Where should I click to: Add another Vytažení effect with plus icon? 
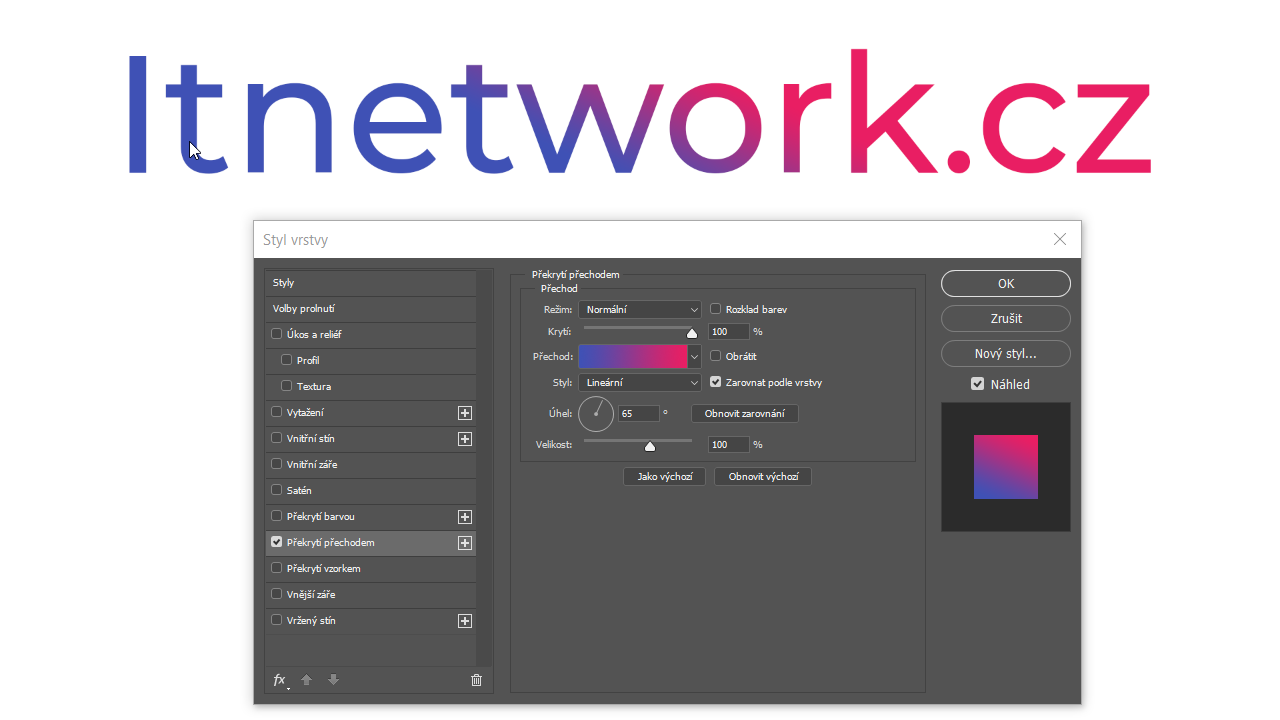click(464, 413)
